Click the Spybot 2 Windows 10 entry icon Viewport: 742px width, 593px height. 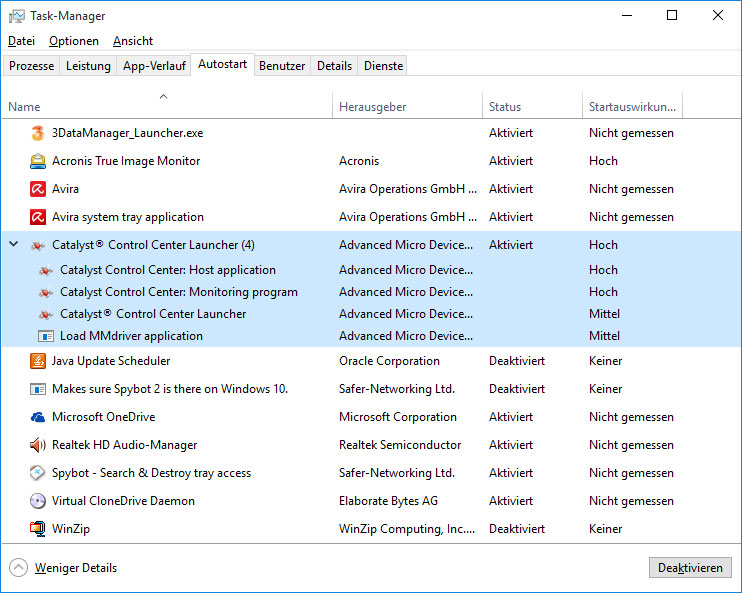pos(37,389)
